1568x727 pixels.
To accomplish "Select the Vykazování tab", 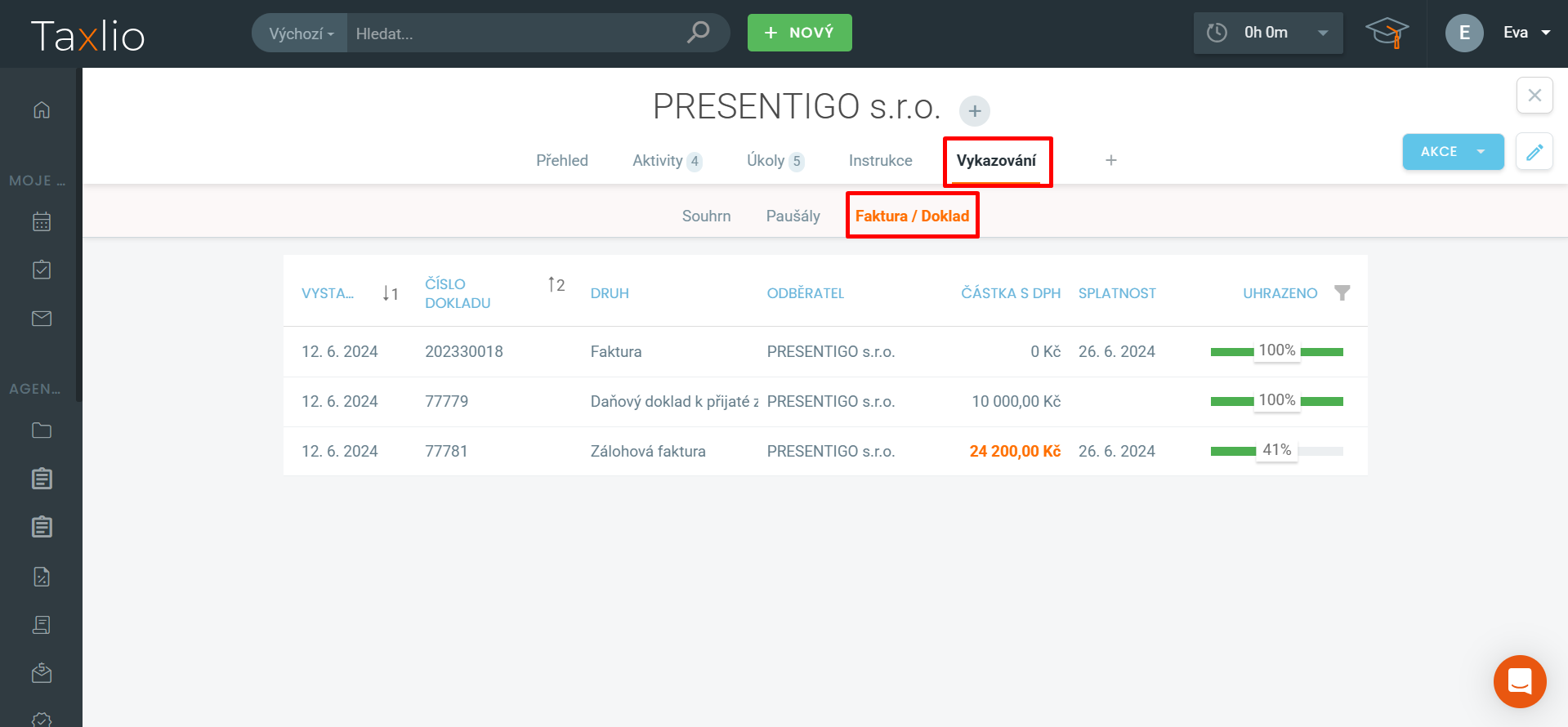I will click(x=996, y=161).
